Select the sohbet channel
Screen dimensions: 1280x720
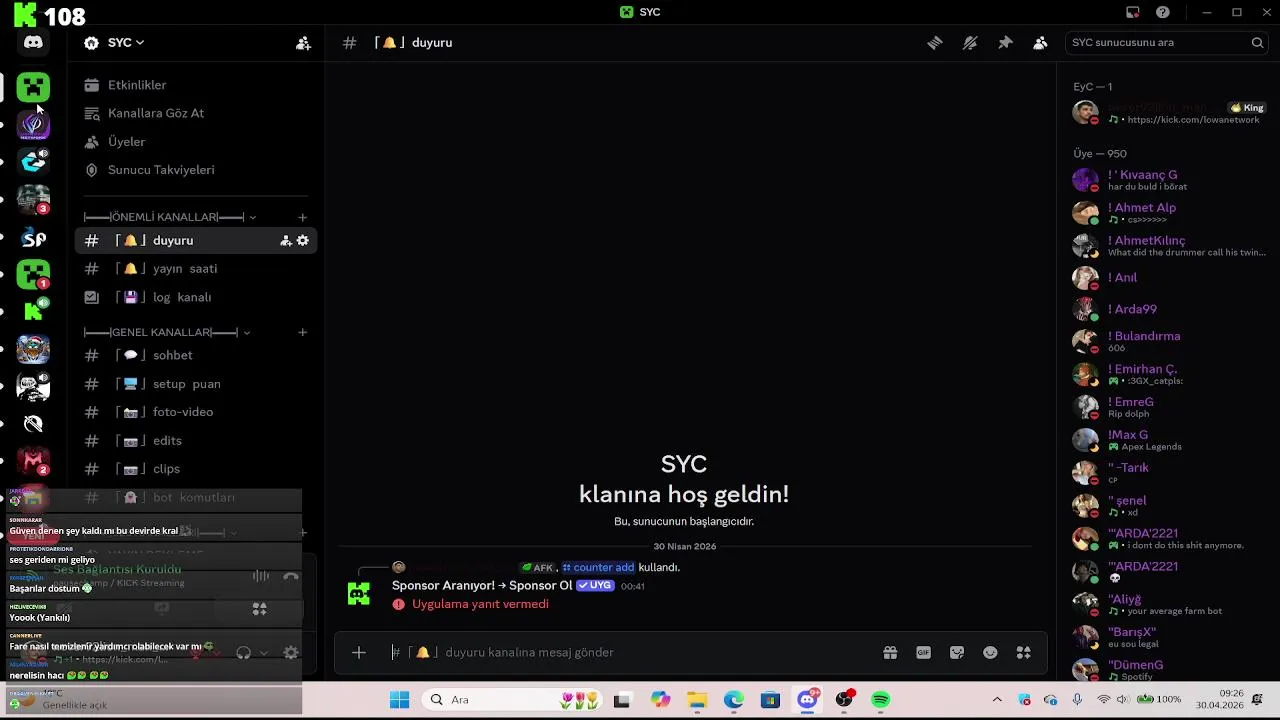point(196,355)
